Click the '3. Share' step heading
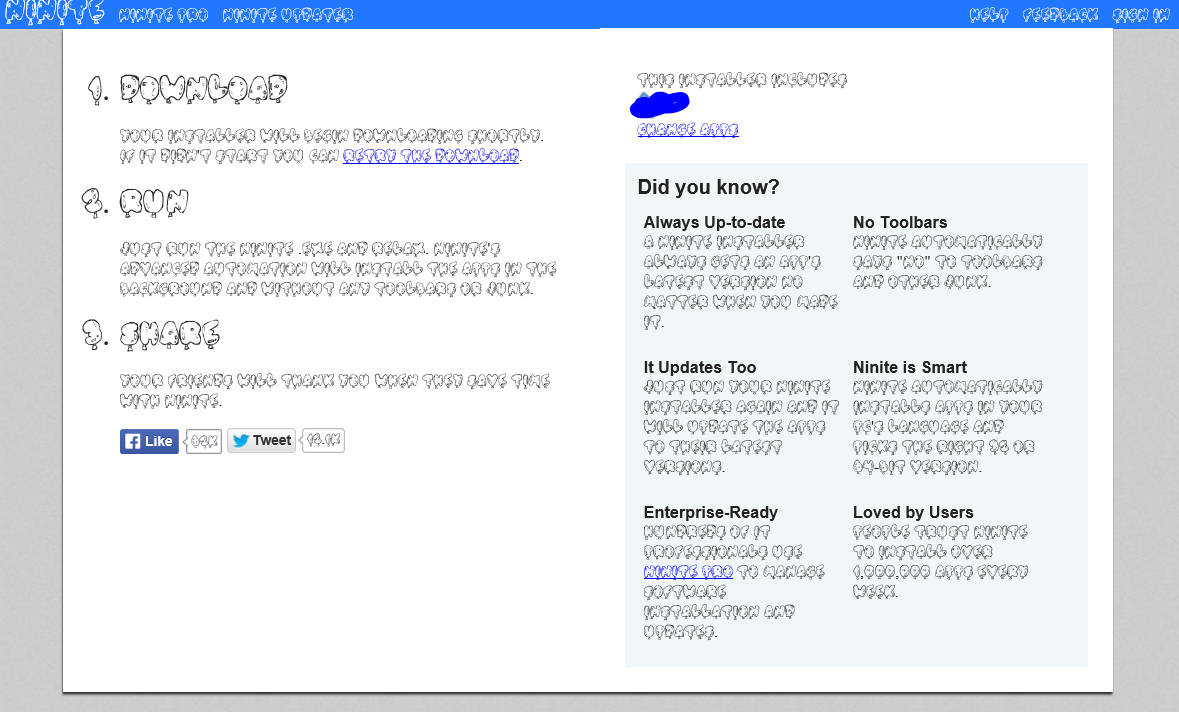This screenshot has width=1179, height=712. click(151, 335)
